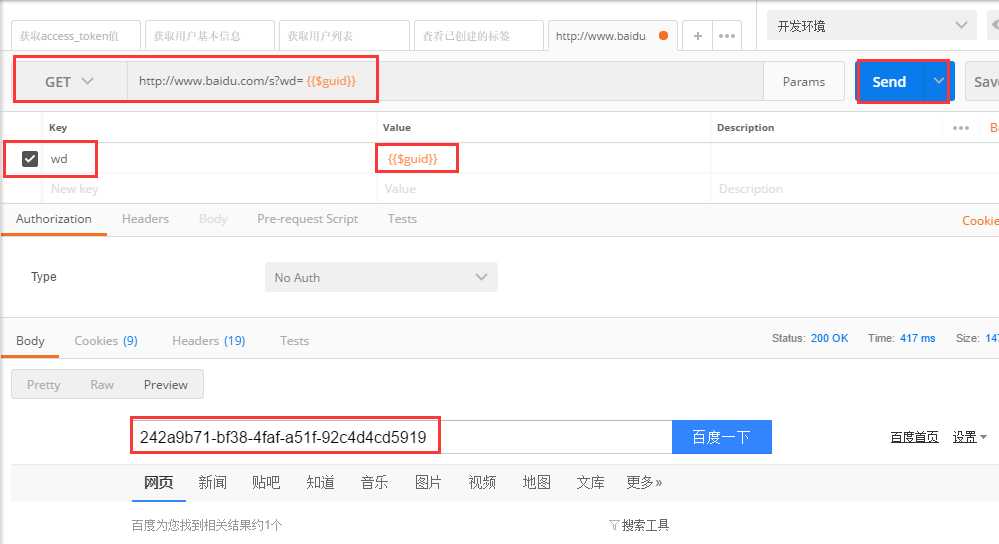Viewport: 999px width, 544px height.
Task: Open the response Body tab
Action: [30, 341]
